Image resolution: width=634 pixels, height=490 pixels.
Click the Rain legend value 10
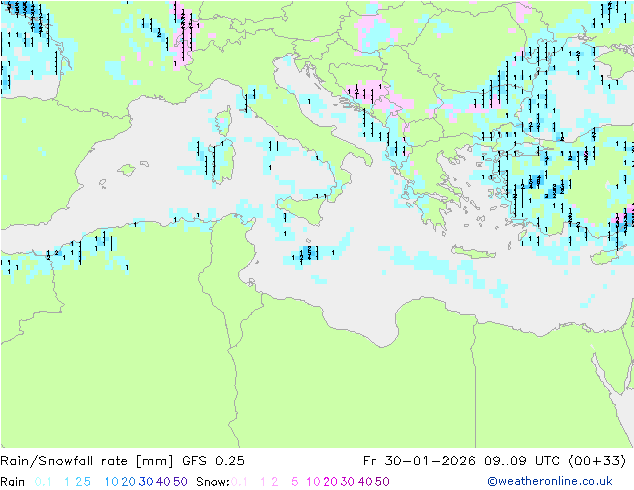(x=111, y=482)
